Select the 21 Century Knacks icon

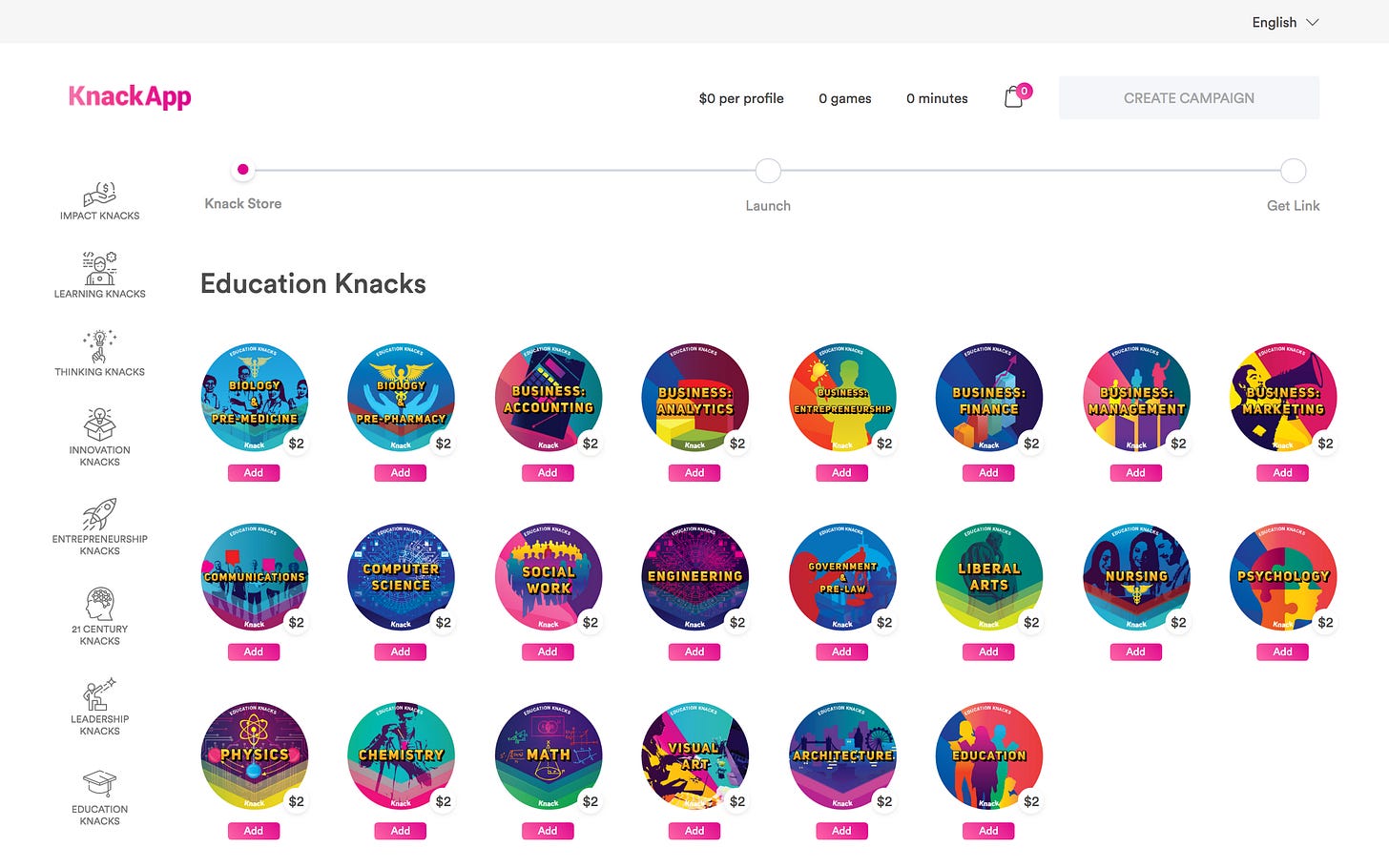click(99, 605)
